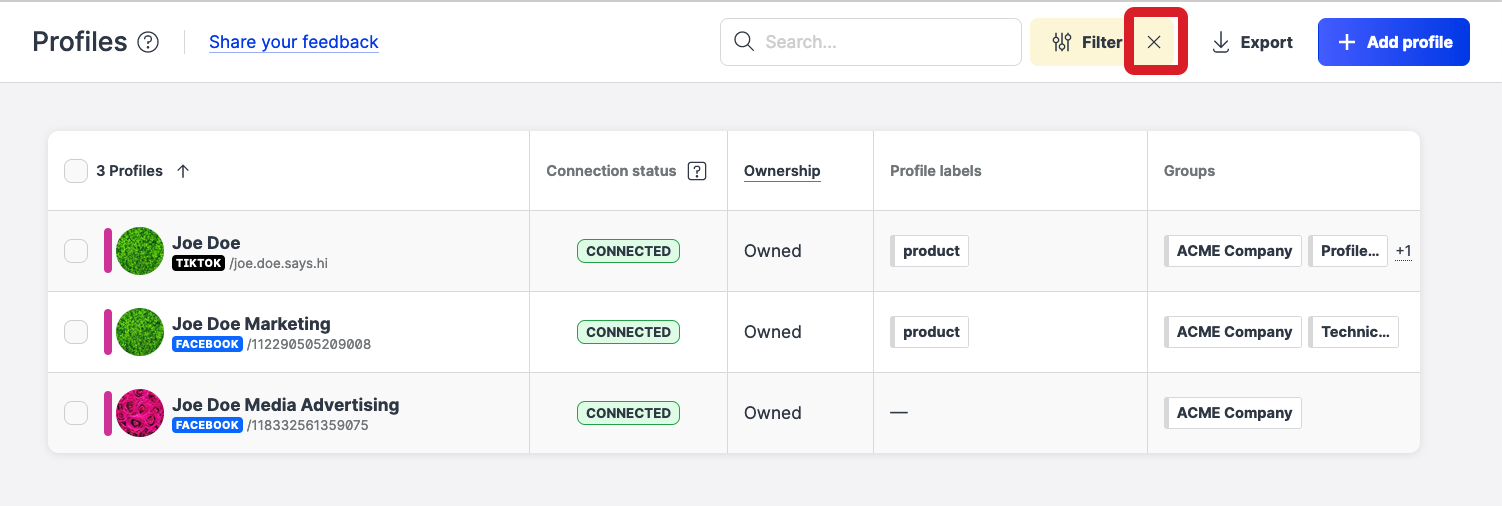
Task: Sort by the Ownership column header
Action: (782, 171)
